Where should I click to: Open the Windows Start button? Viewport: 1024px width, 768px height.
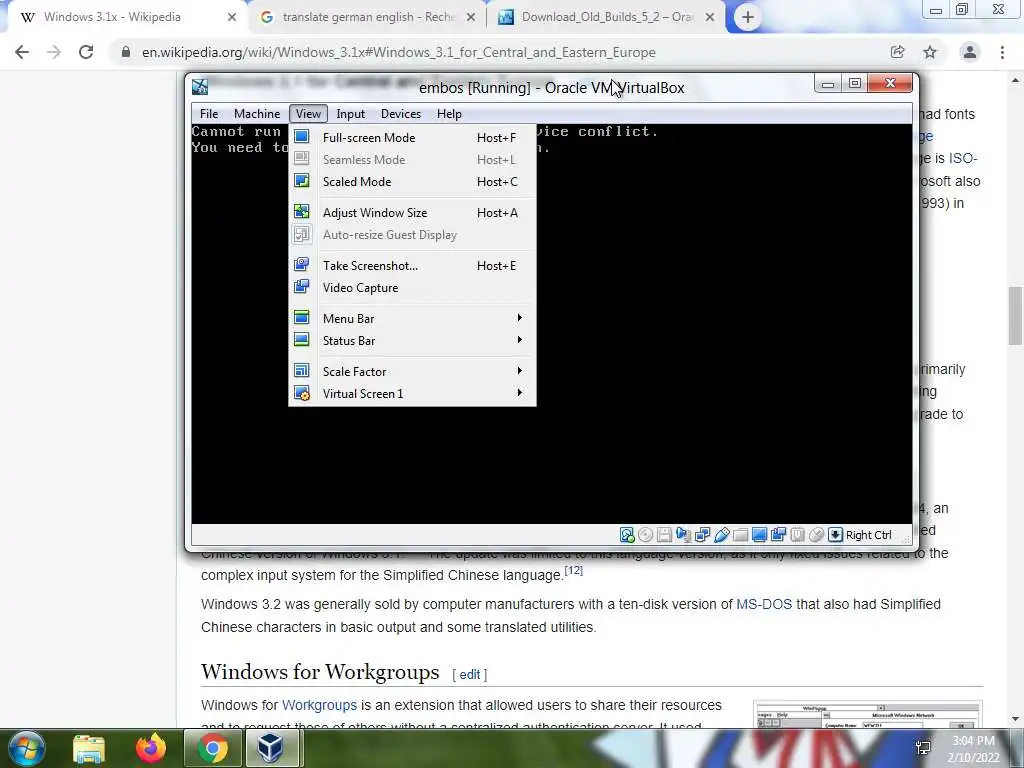click(26, 748)
